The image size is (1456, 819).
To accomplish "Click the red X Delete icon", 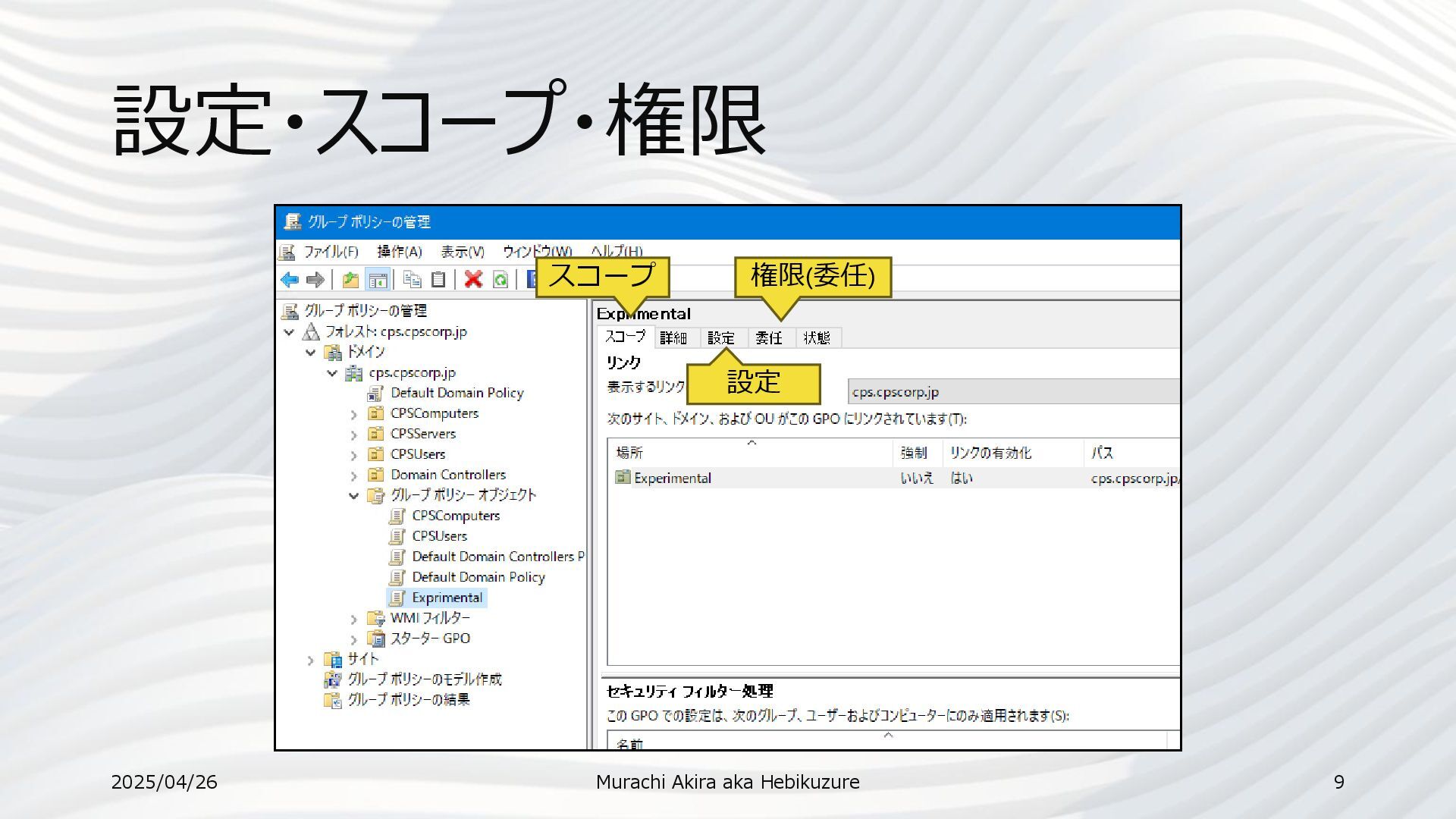I will point(473,280).
